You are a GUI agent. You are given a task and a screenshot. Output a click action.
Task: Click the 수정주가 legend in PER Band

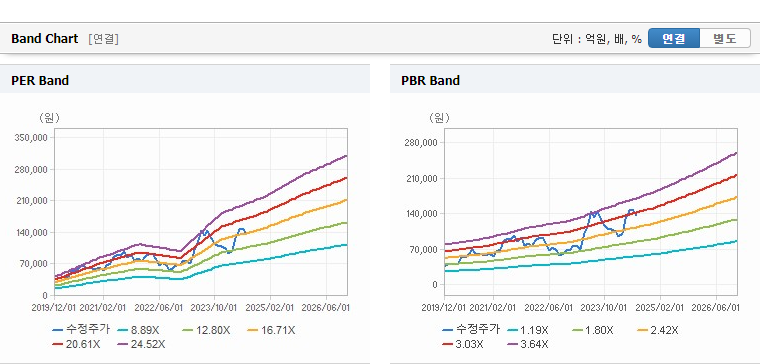click(81, 330)
